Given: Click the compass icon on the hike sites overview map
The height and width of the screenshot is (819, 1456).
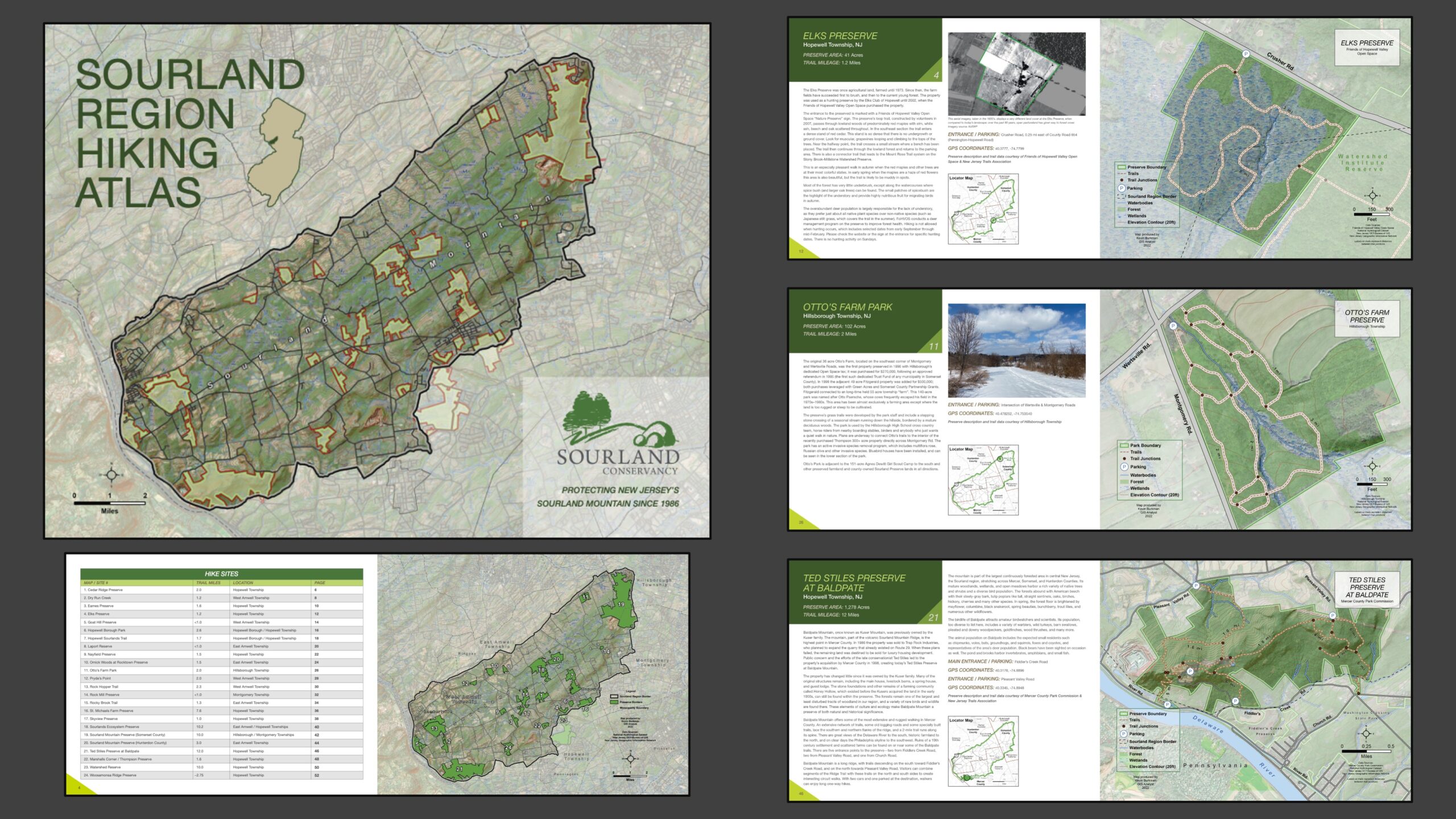Looking at the screenshot, I should click(631, 759).
